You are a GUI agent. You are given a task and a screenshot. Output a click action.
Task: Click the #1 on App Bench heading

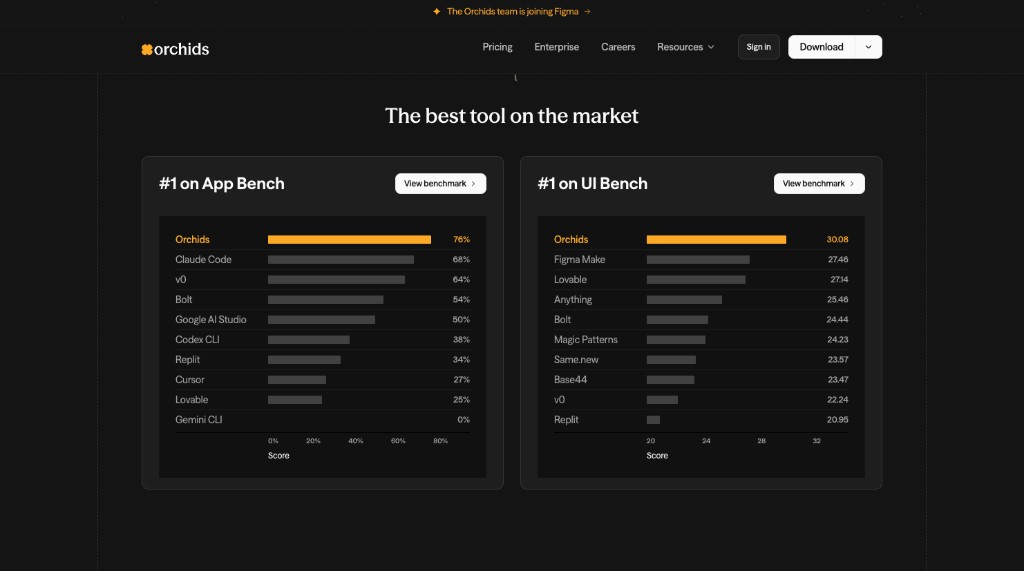(221, 184)
